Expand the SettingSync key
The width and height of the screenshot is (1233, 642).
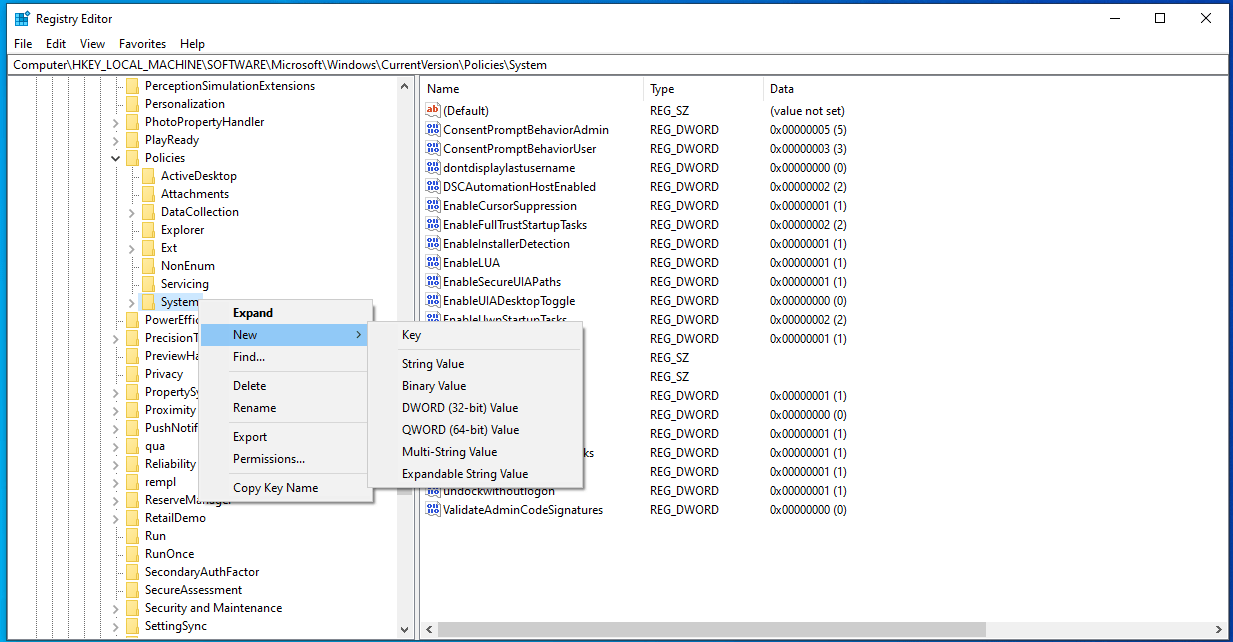click(116, 626)
